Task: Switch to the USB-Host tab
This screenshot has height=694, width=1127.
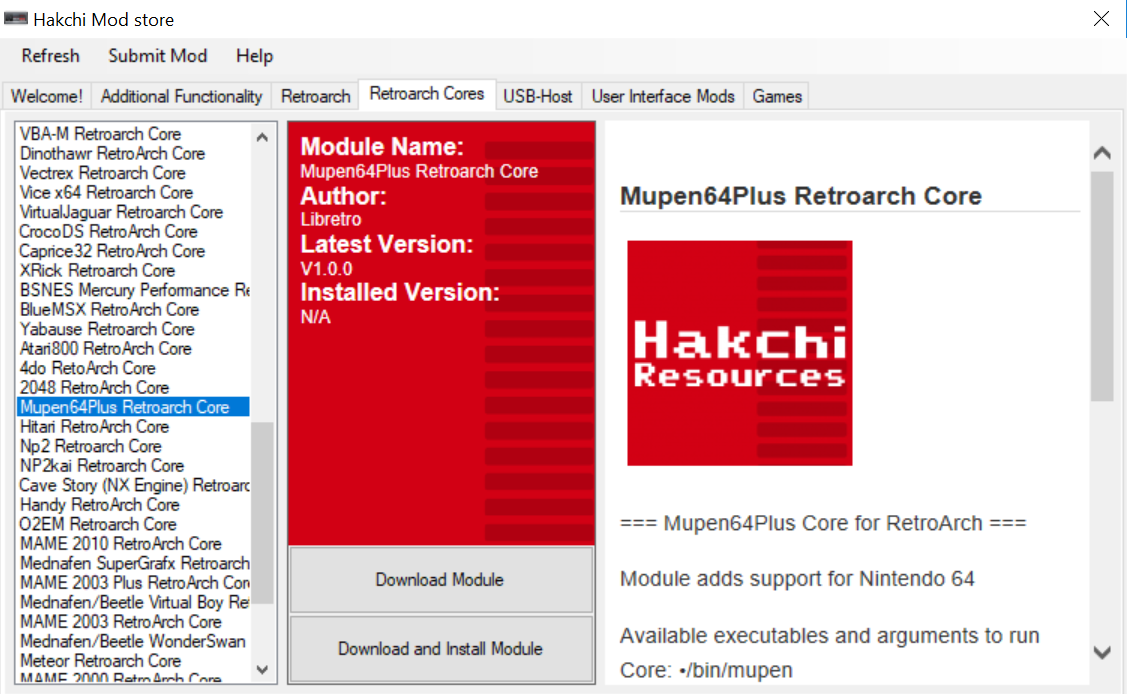Action: [x=538, y=96]
